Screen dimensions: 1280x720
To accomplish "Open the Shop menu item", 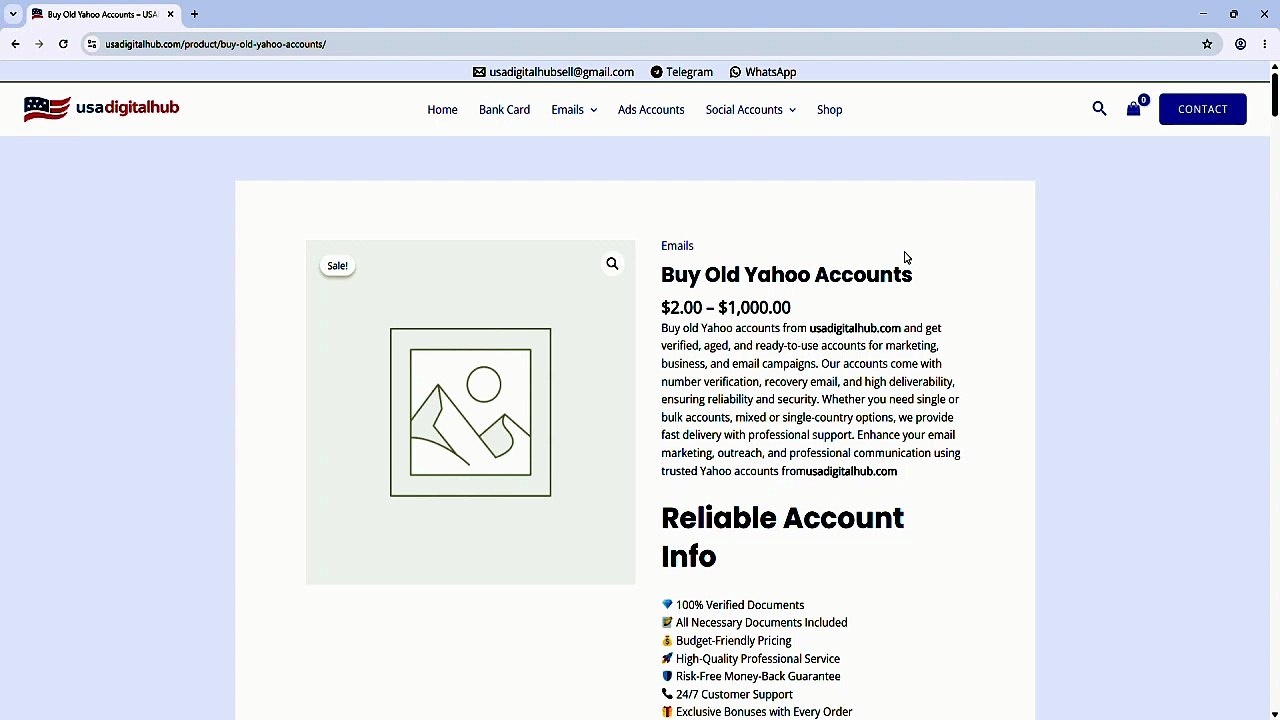I will point(829,110).
